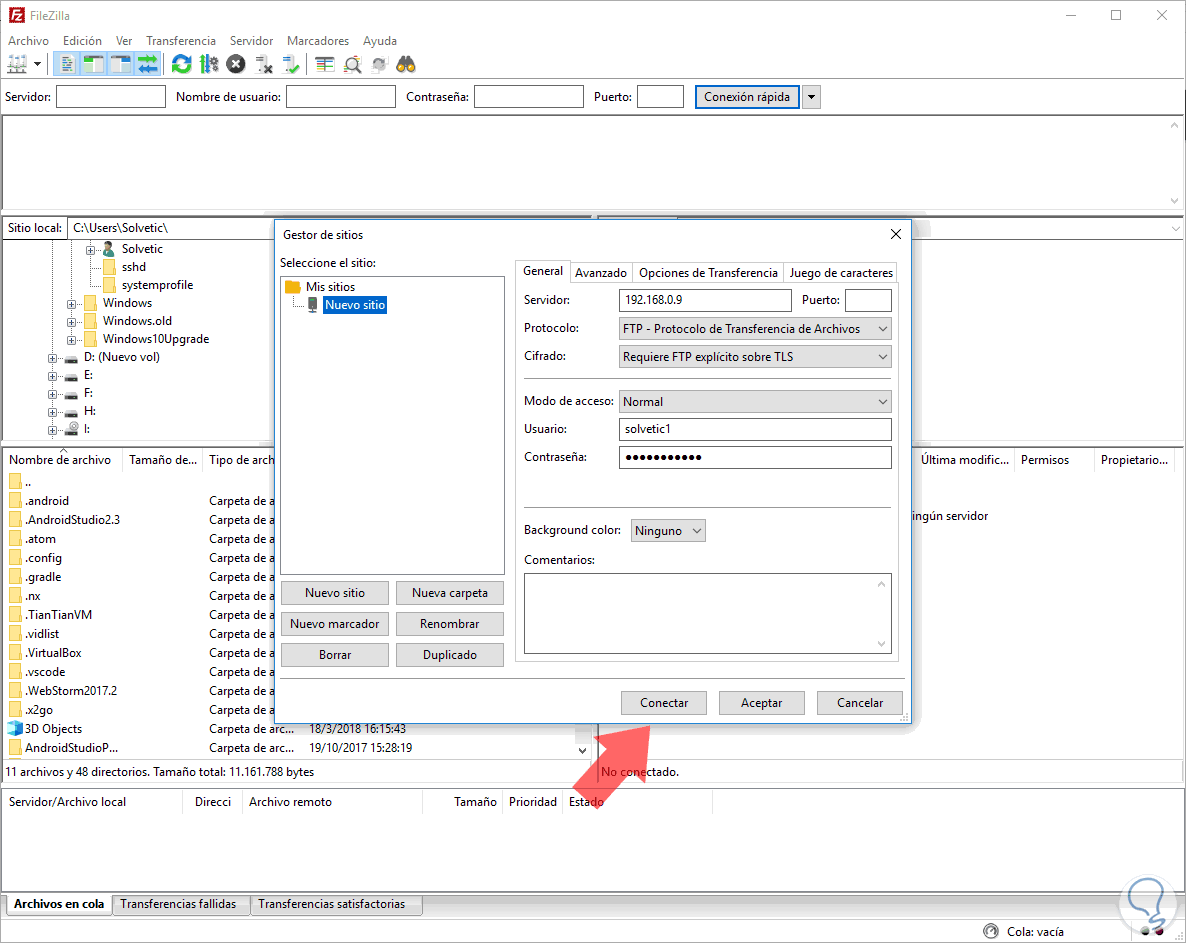Create a Nueva carpeta in Site Manager
Image resolution: width=1186 pixels, height=943 pixels.
[x=449, y=592]
